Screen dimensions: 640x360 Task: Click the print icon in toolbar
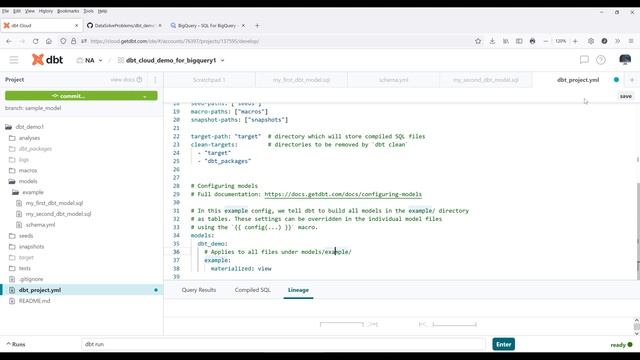point(532,41)
